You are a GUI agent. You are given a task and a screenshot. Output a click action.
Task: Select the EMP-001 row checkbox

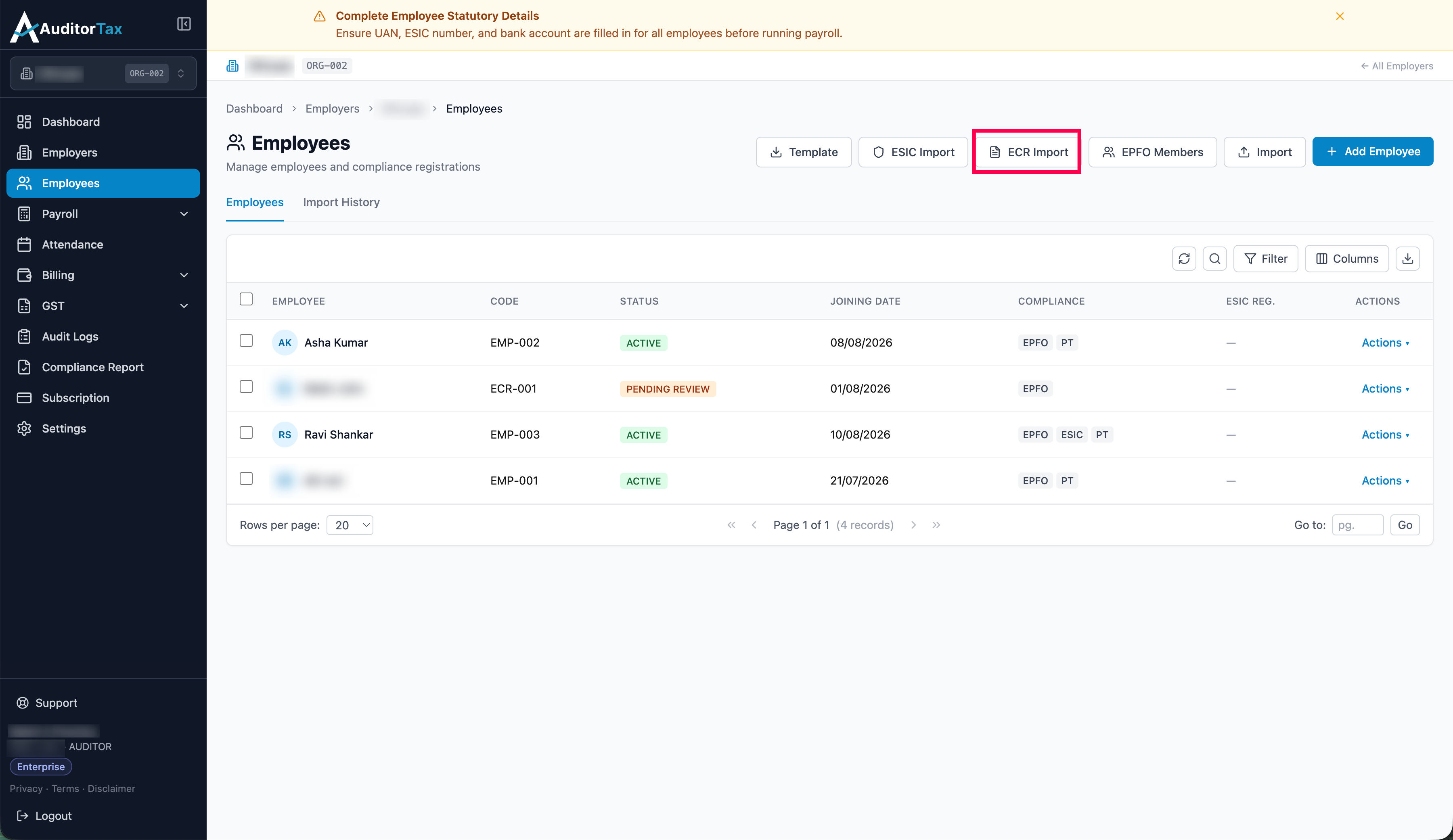(246, 479)
